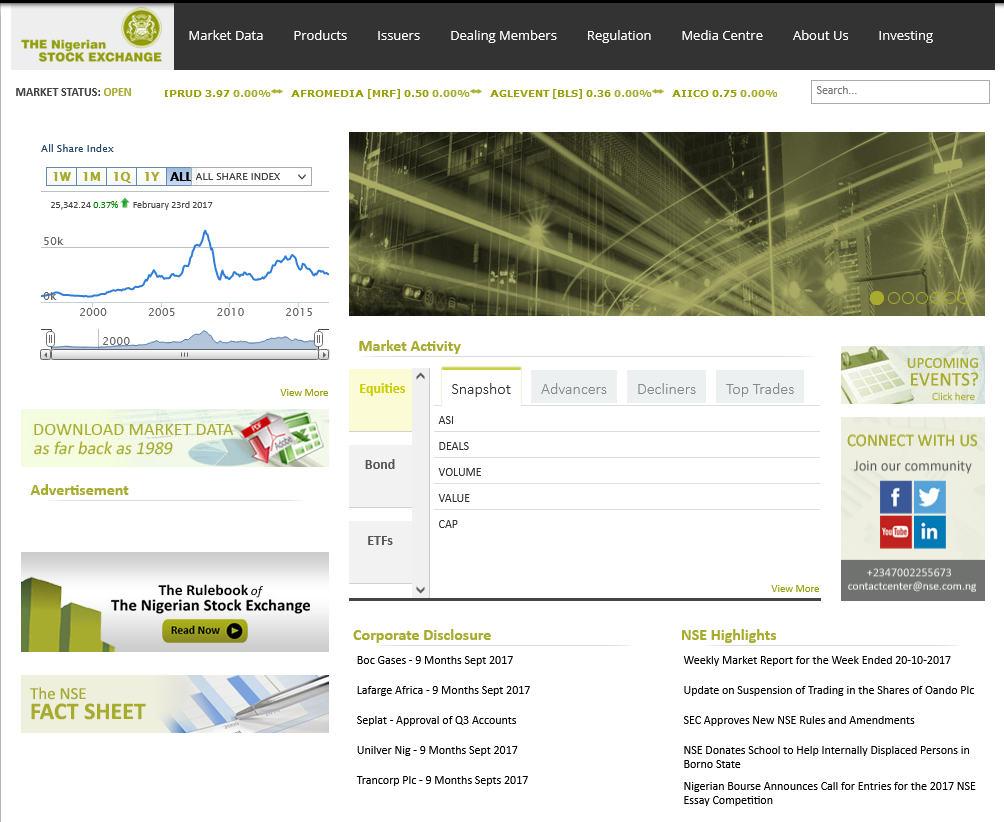Select the 1W chart range toggle
Screen dimensions: 1004x822
coord(61,177)
